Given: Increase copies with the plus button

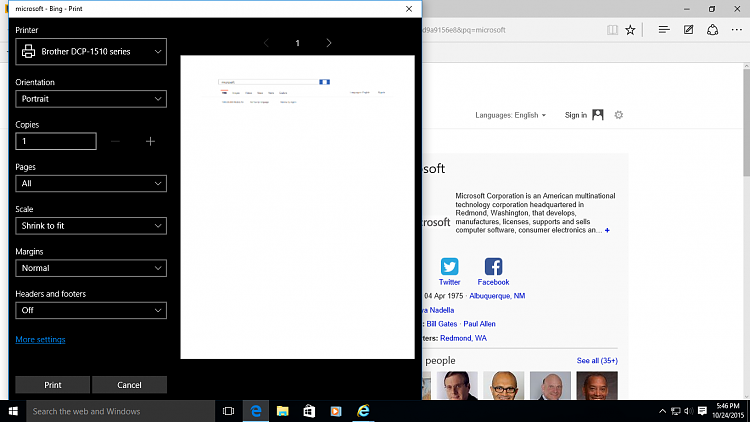Looking at the screenshot, I should 150,142.
